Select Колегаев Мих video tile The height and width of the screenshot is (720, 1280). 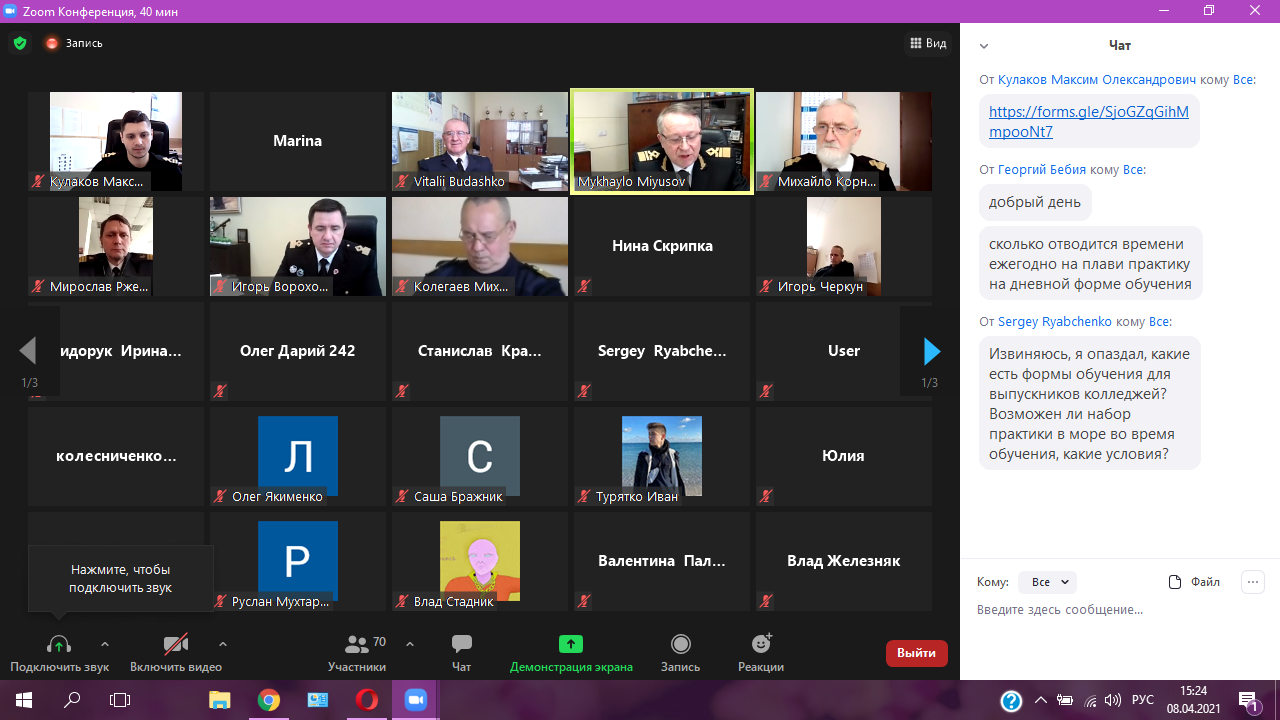point(480,246)
